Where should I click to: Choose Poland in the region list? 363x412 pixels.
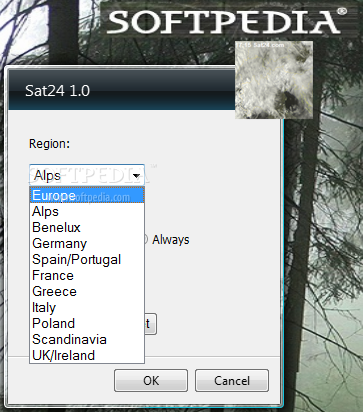pos(87,323)
